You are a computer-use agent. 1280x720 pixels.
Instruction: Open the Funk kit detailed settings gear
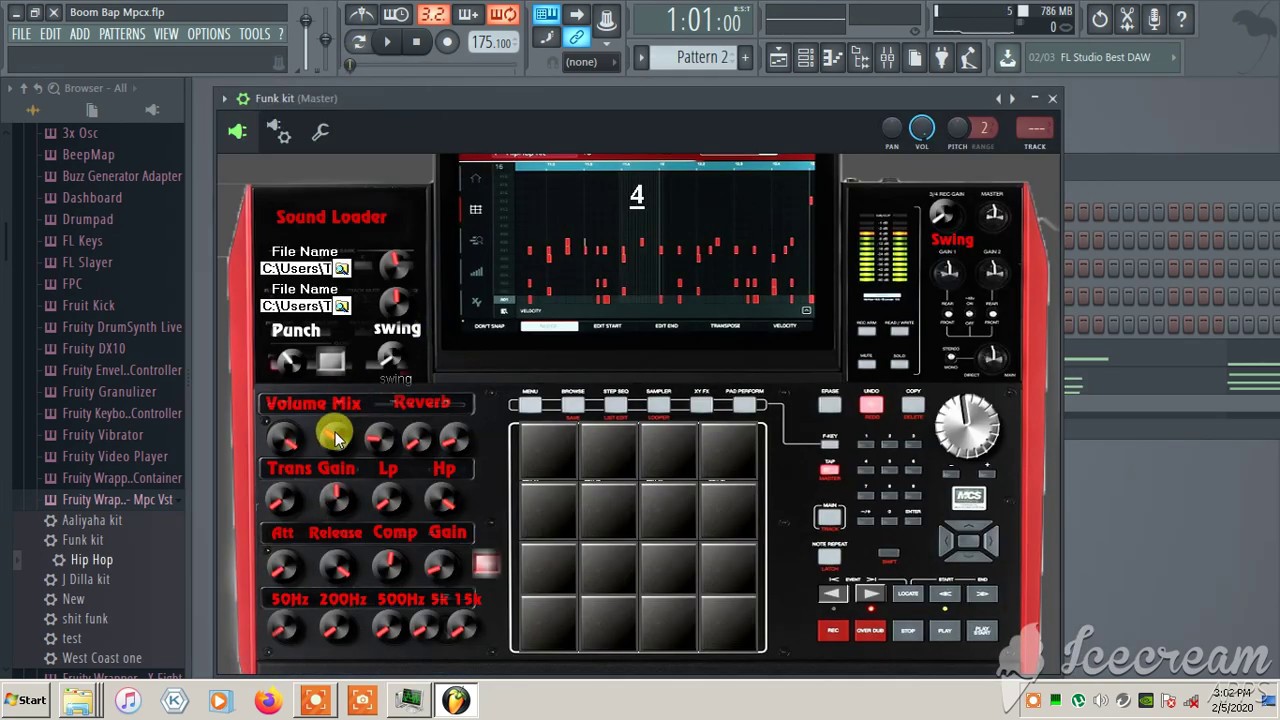pyautogui.click(x=279, y=131)
